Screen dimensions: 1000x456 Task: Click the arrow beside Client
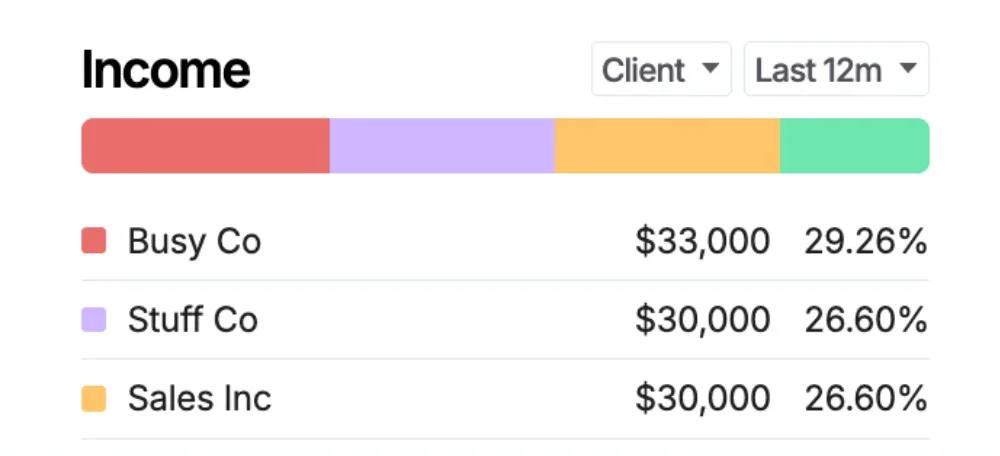710,68
